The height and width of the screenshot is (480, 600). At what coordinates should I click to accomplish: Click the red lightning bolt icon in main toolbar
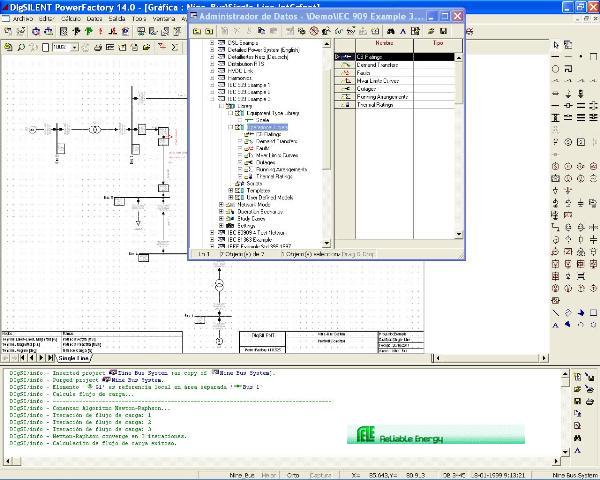click(x=101, y=31)
